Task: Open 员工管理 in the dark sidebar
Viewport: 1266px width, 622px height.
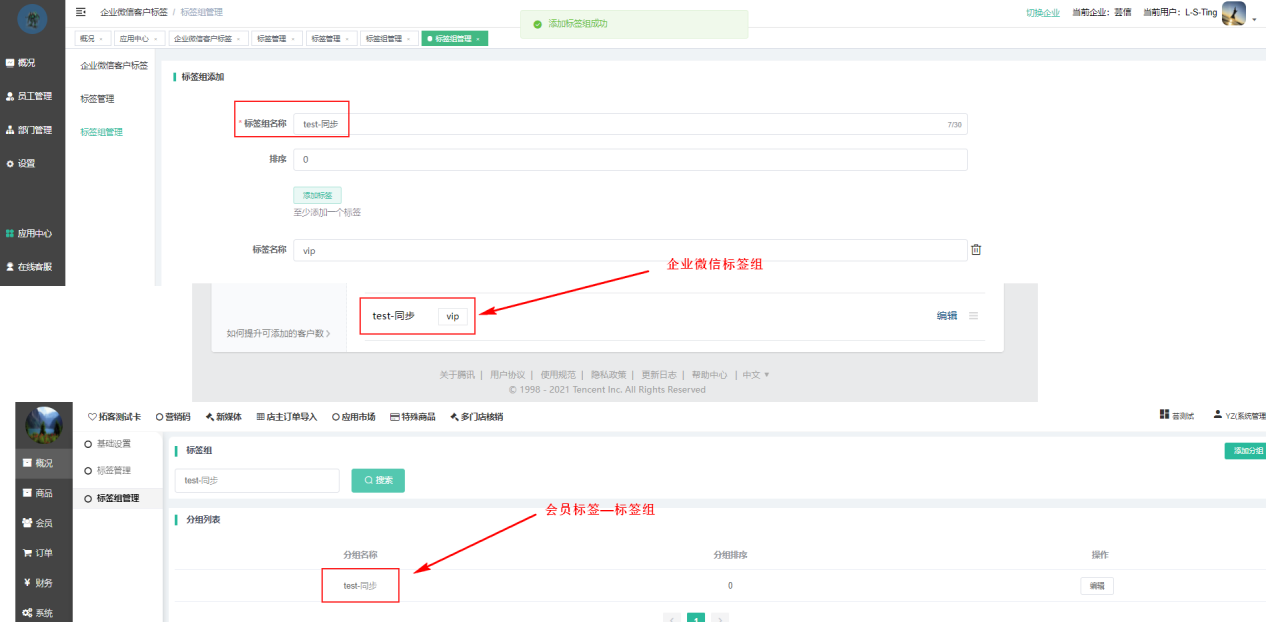Action: tap(28, 96)
